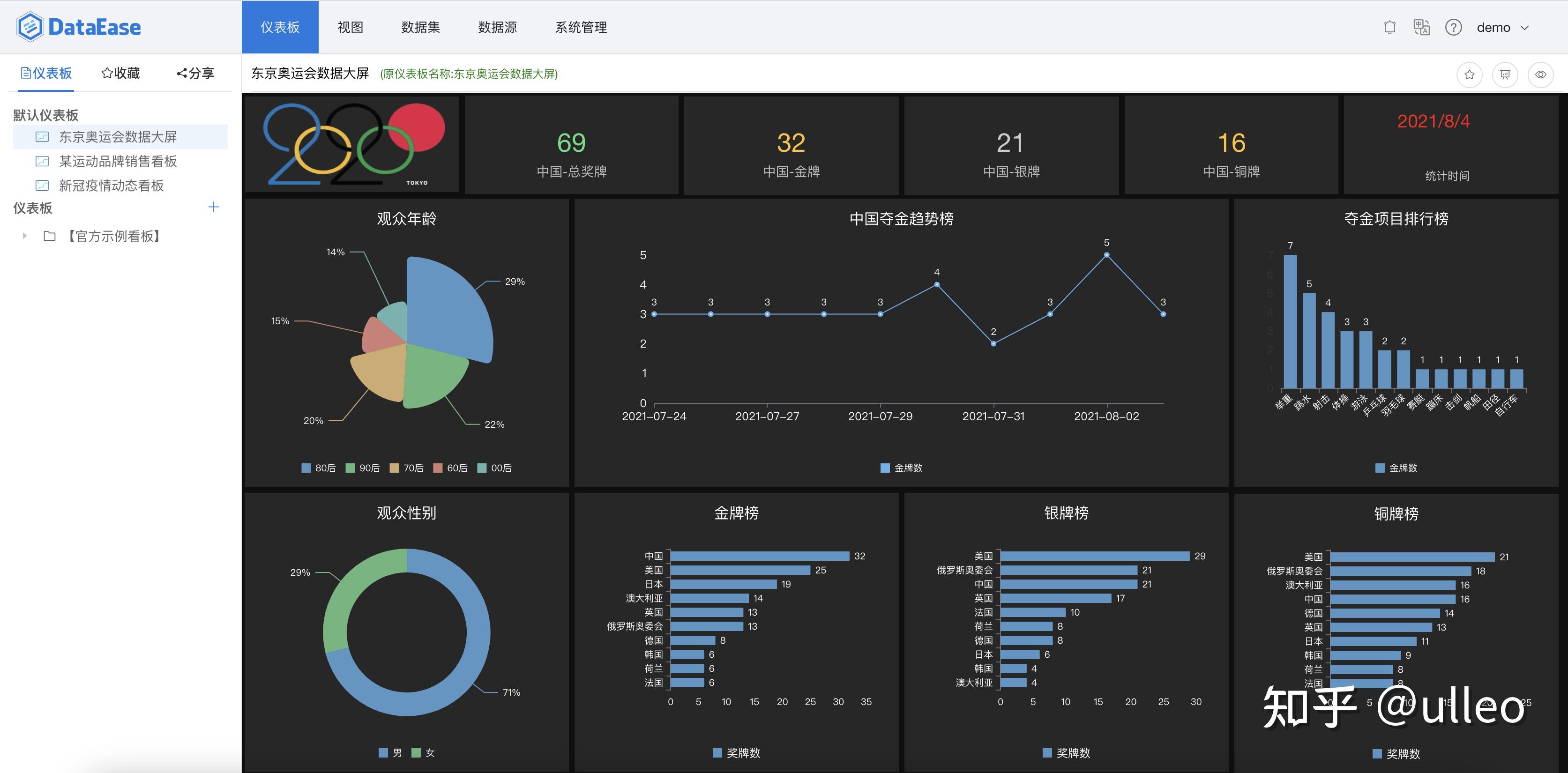Switch interface language via the translate icon
Image resolution: width=1568 pixels, height=773 pixels.
[1423, 27]
